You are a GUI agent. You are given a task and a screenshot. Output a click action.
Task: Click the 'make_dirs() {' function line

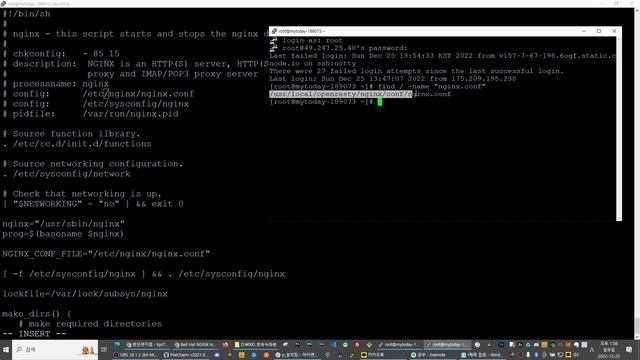click(37, 314)
